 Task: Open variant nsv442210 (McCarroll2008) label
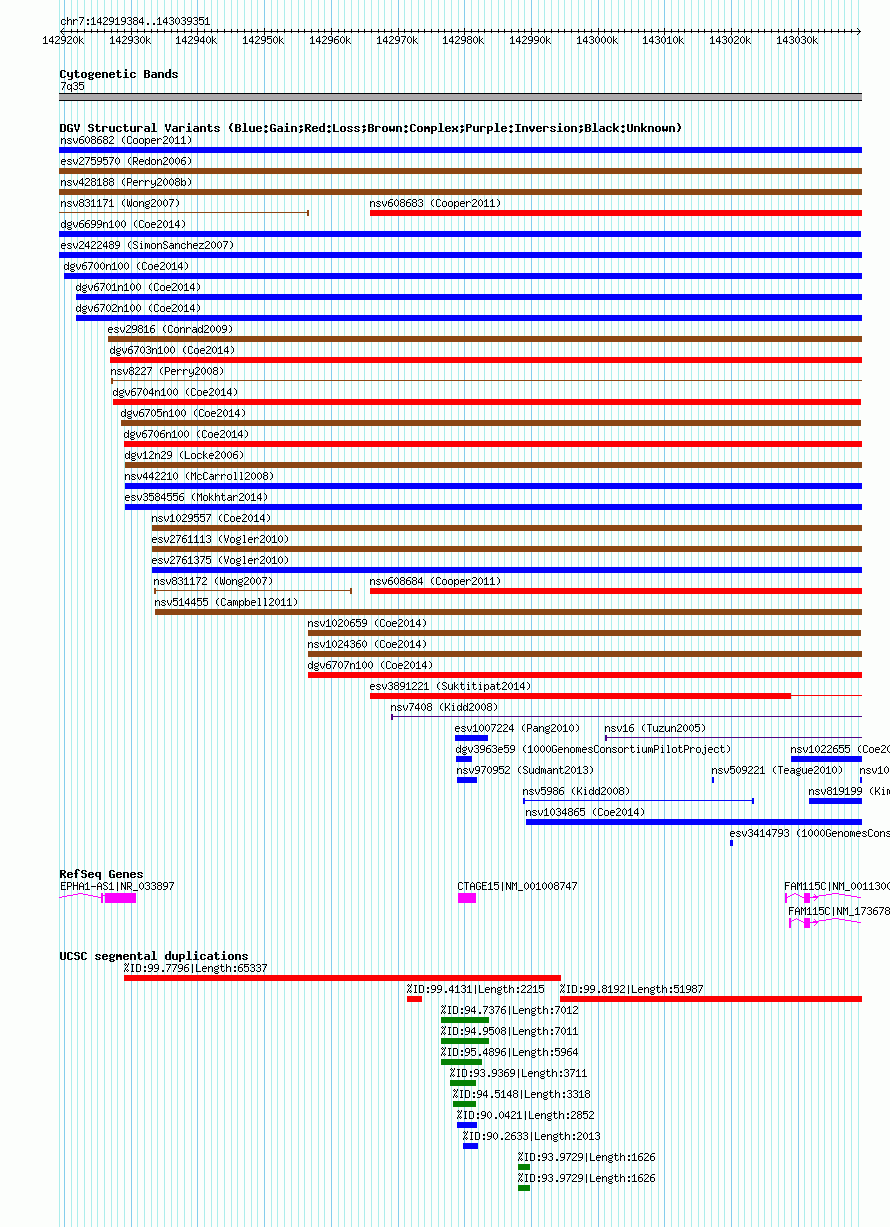tap(199, 476)
